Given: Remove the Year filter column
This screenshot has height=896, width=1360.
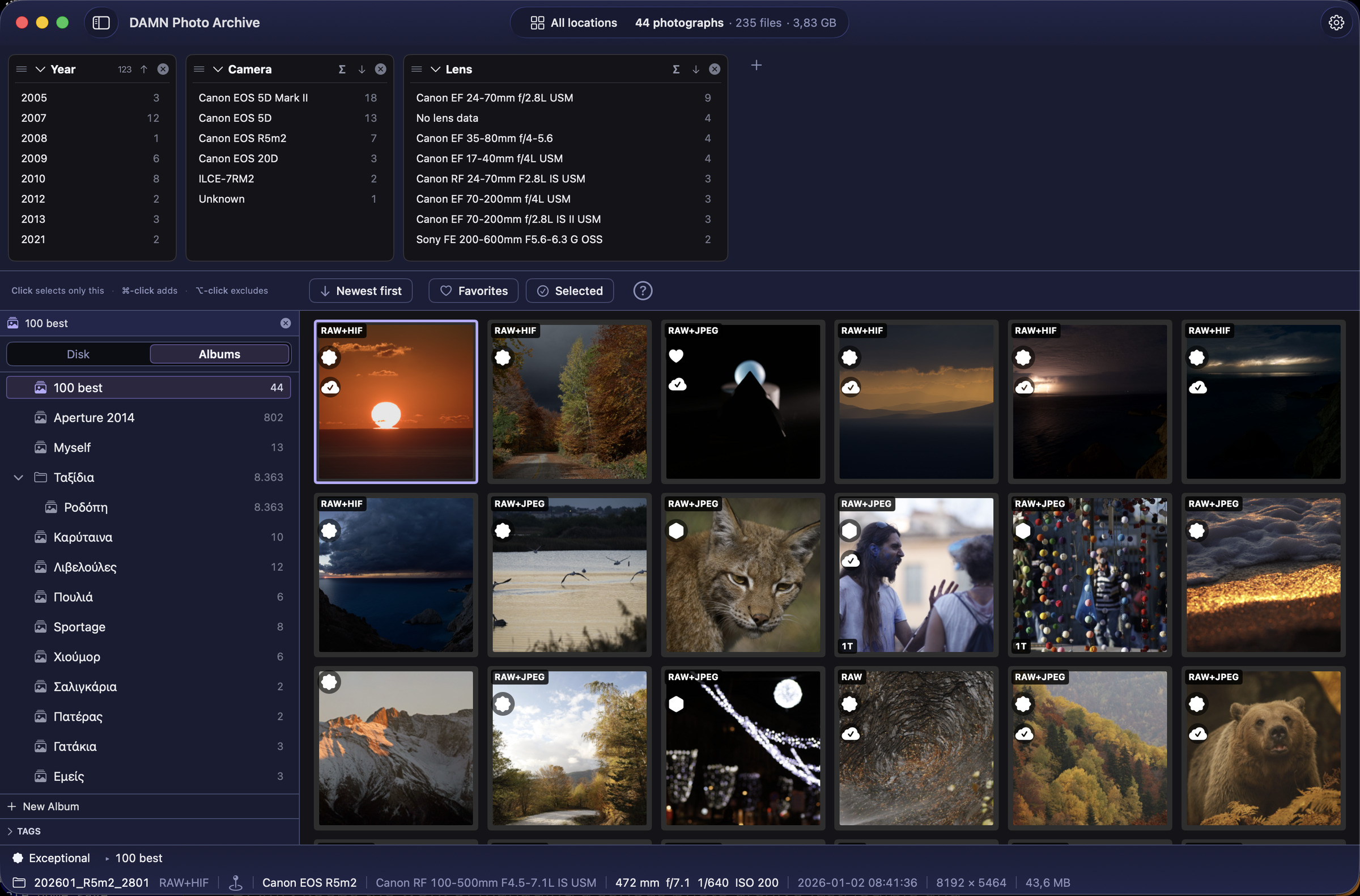Looking at the screenshot, I should [163, 69].
